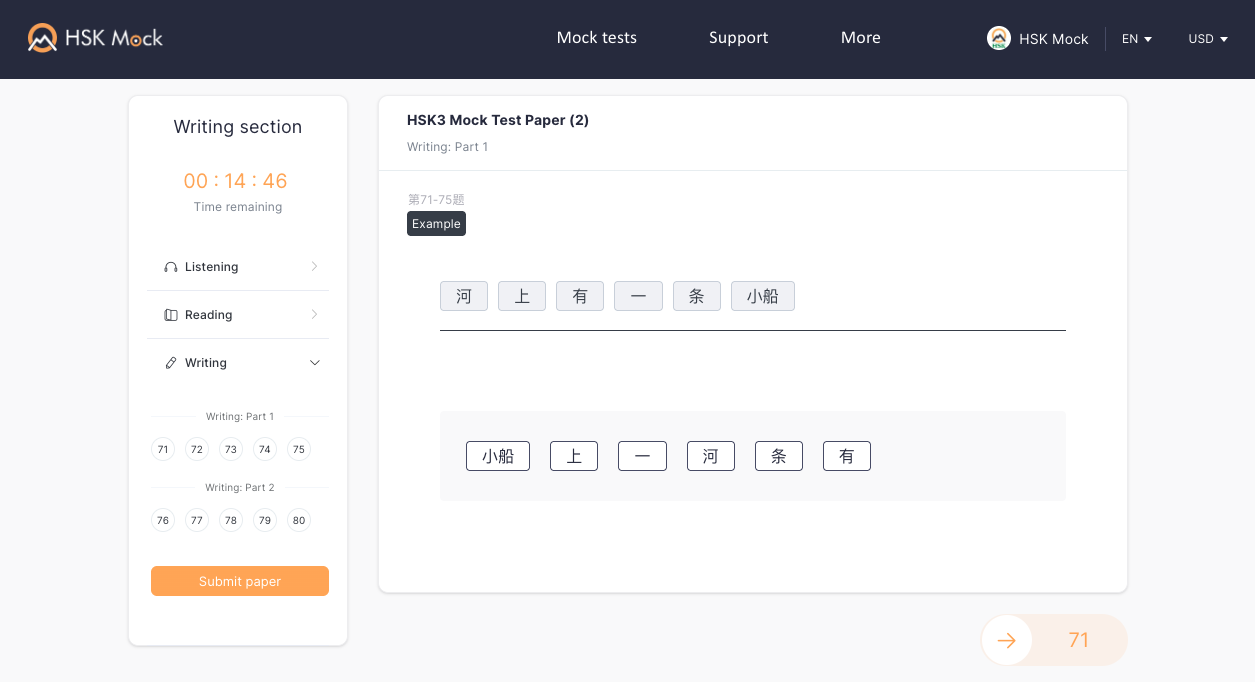Select the 小船 word tile in answer pool
1255x682 pixels.
tap(498, 456)
